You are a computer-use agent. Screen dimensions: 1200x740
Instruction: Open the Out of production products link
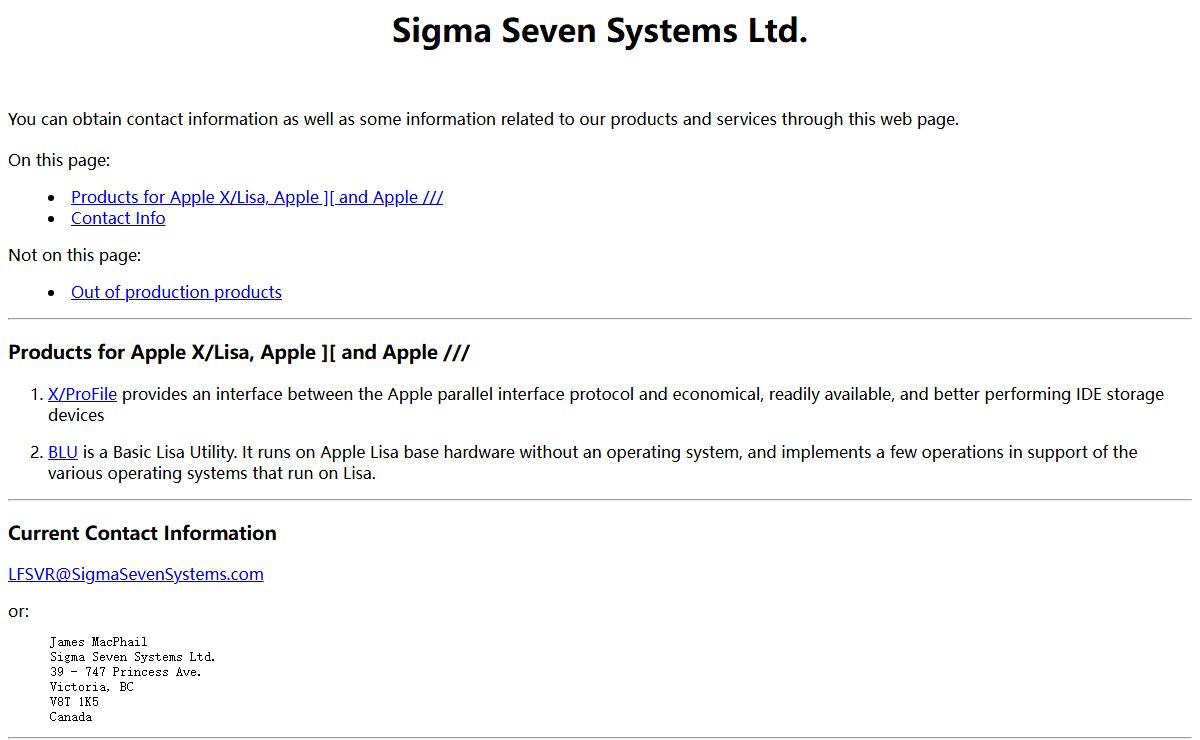[x=176, y=292]
